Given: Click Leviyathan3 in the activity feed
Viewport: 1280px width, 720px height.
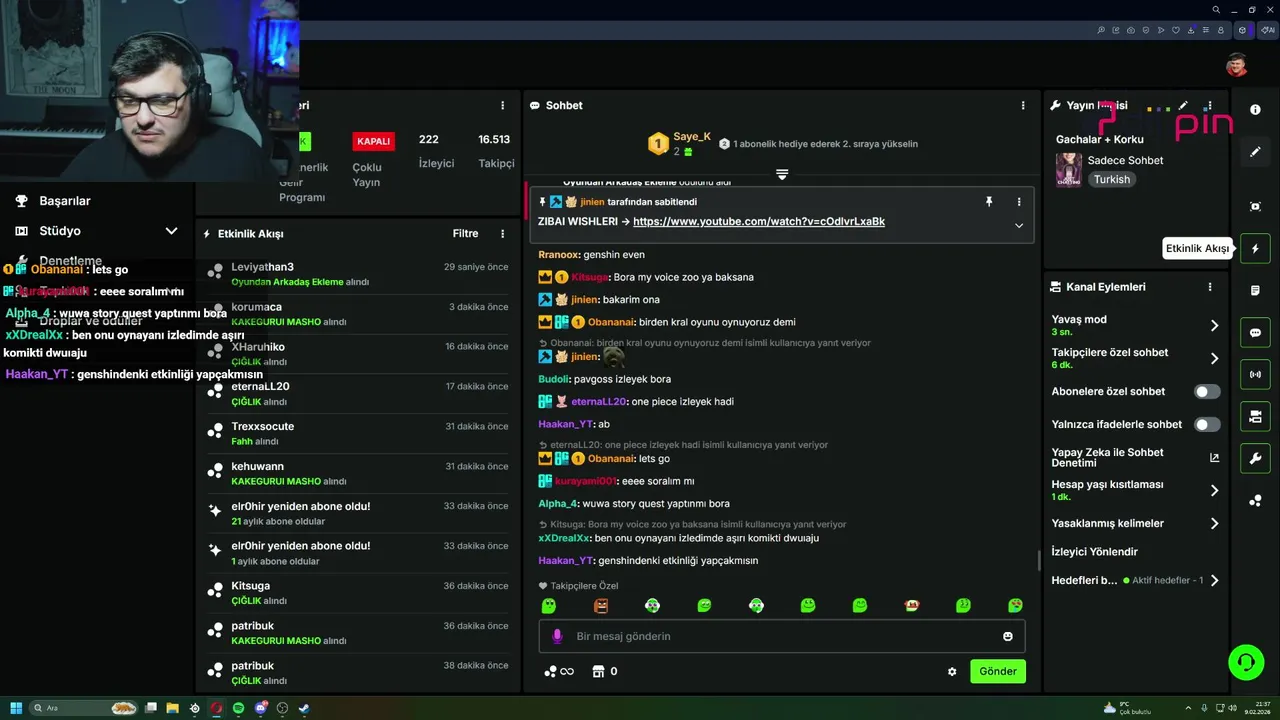Looking at the screenshot, I should coord(262,267).
